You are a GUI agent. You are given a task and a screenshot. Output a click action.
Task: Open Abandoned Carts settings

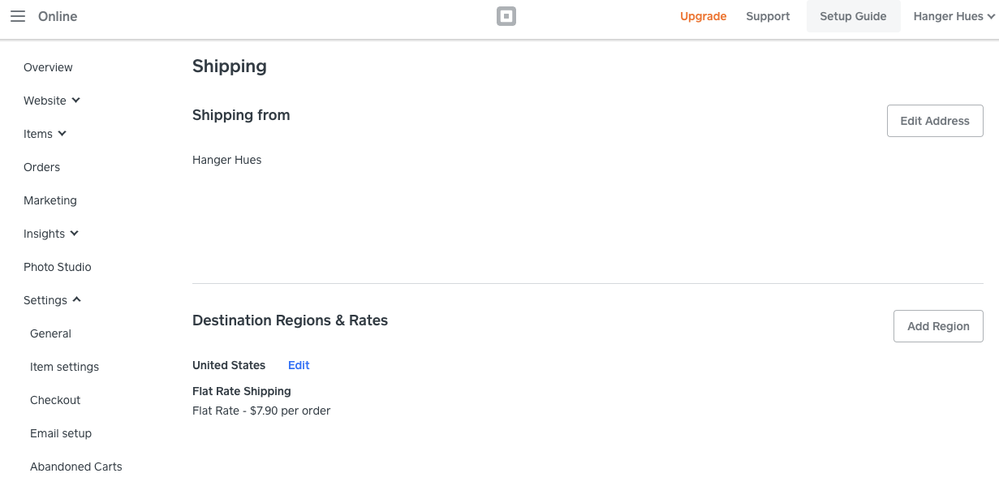click(76, 467)
